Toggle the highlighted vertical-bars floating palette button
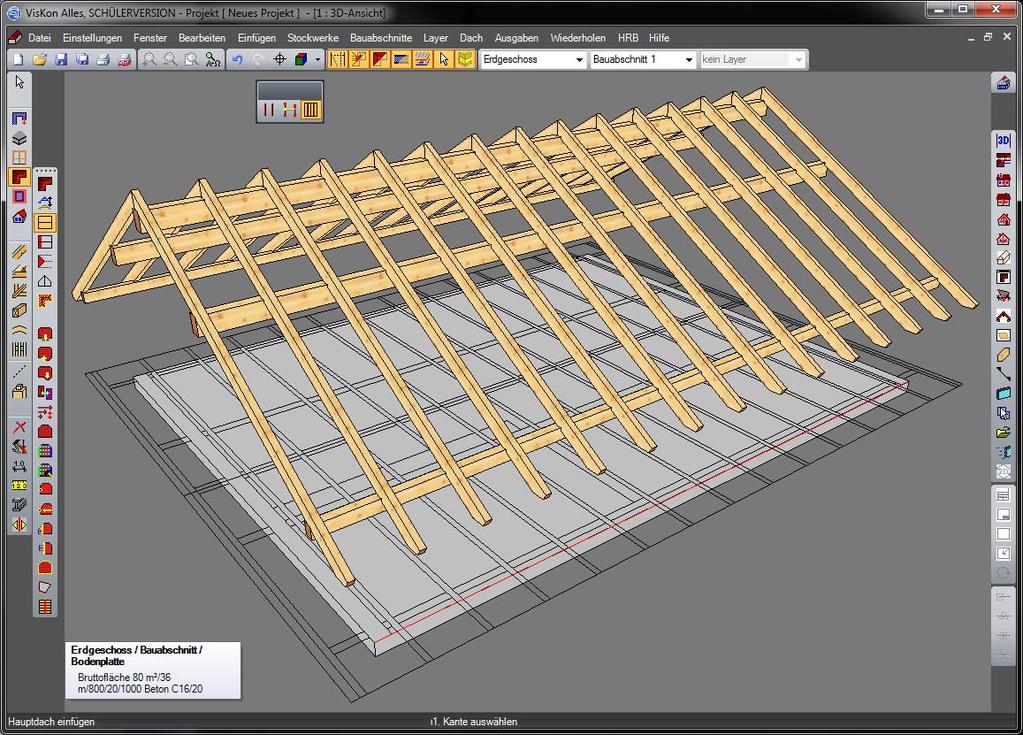This screenshot has height=735, width=1023. pyautogui.click(x=311, y=110)
